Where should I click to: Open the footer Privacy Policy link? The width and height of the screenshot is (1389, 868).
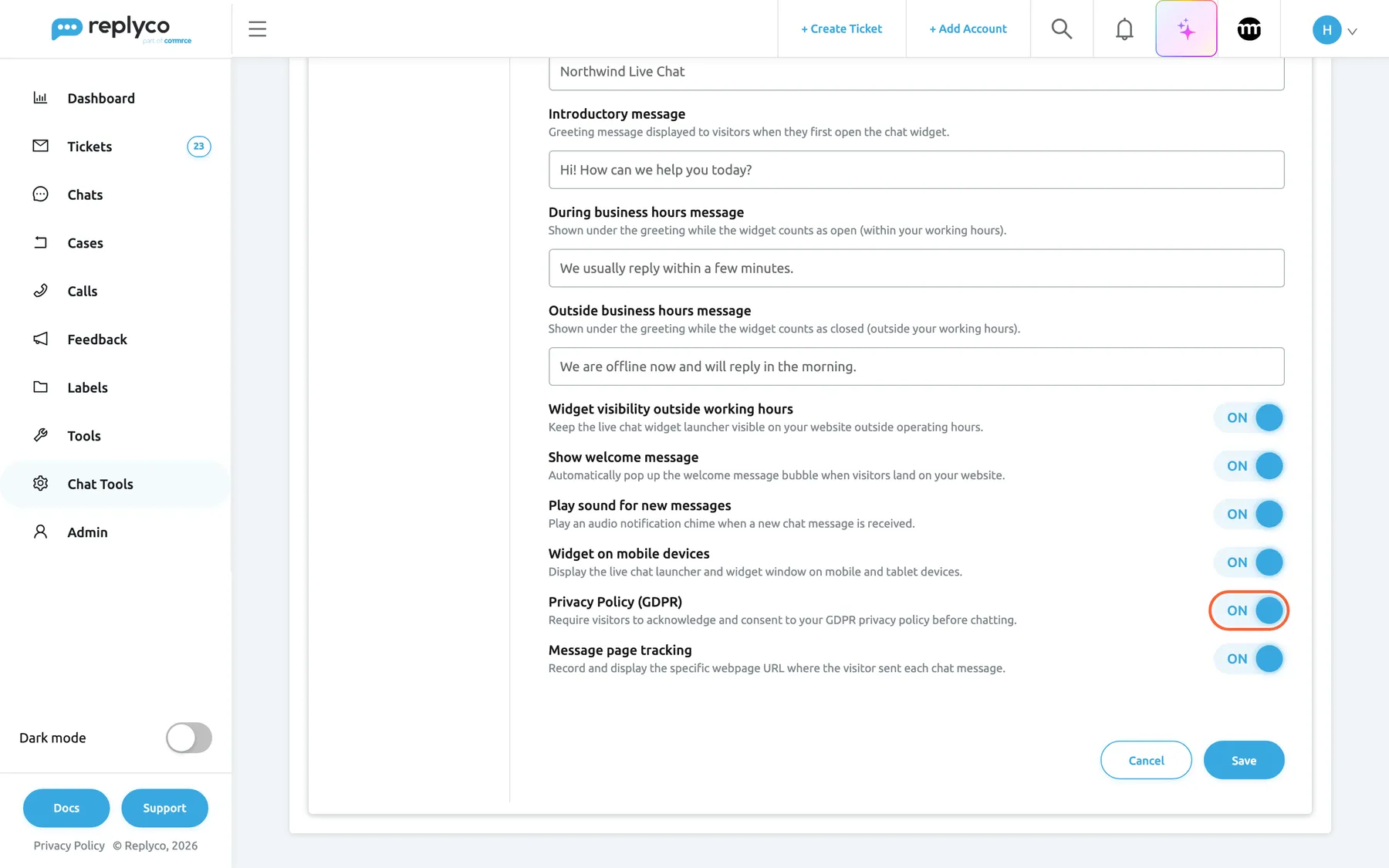point(69,846)
